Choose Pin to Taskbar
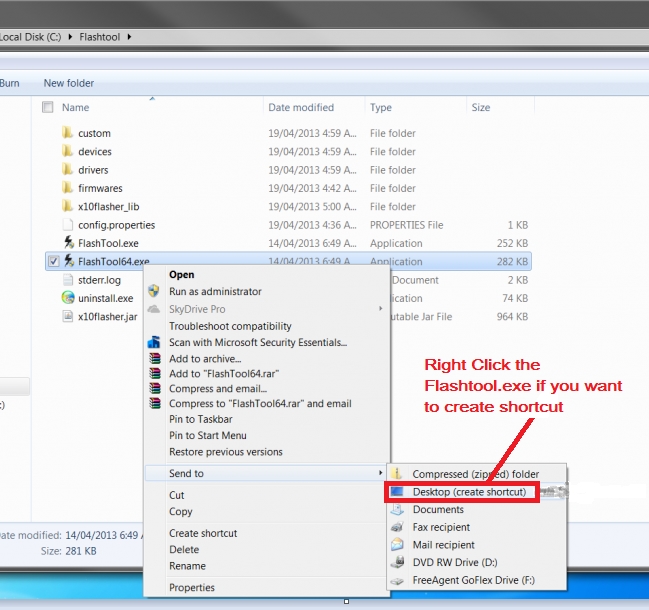Image resolution: width=649 pixels, height=610 pixels. click(x=201, y=419)
